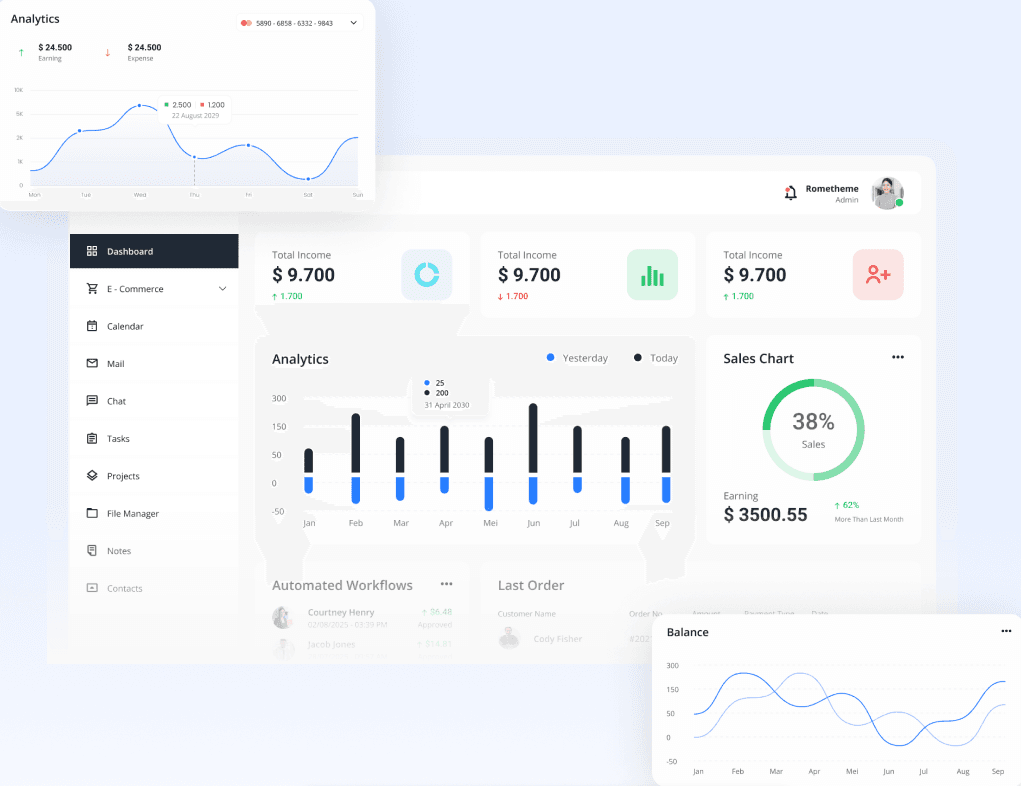
Task: Toggle the Today legend in Analytics chart
Action: [x=653, y=357]
